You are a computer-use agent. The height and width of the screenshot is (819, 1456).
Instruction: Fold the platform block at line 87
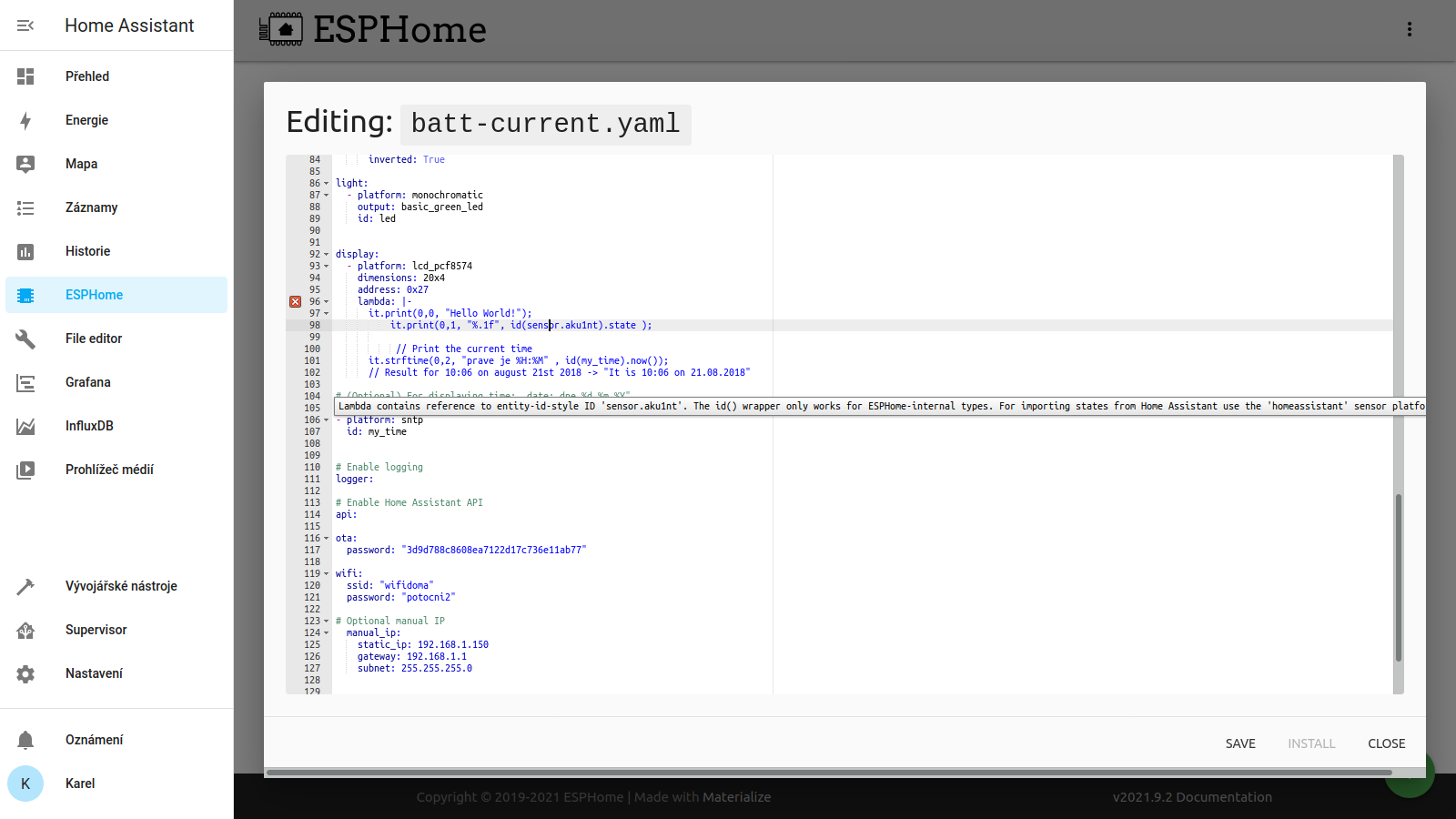coord(327,195)
